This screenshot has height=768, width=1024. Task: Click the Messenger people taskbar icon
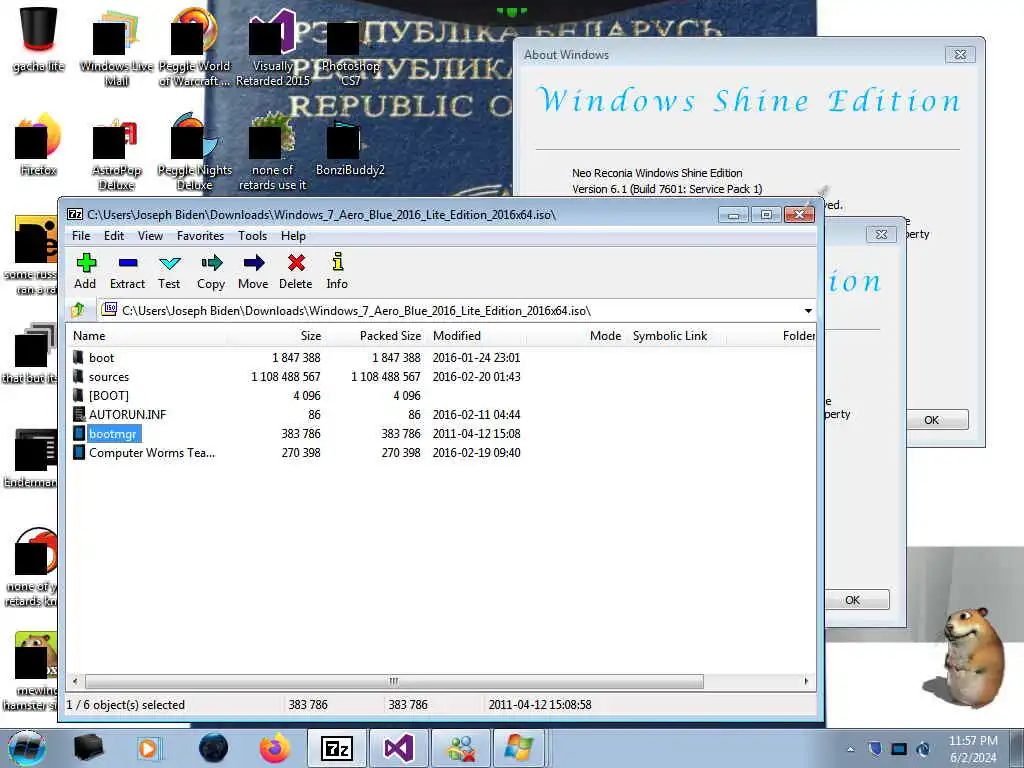(x=461, y=748)
